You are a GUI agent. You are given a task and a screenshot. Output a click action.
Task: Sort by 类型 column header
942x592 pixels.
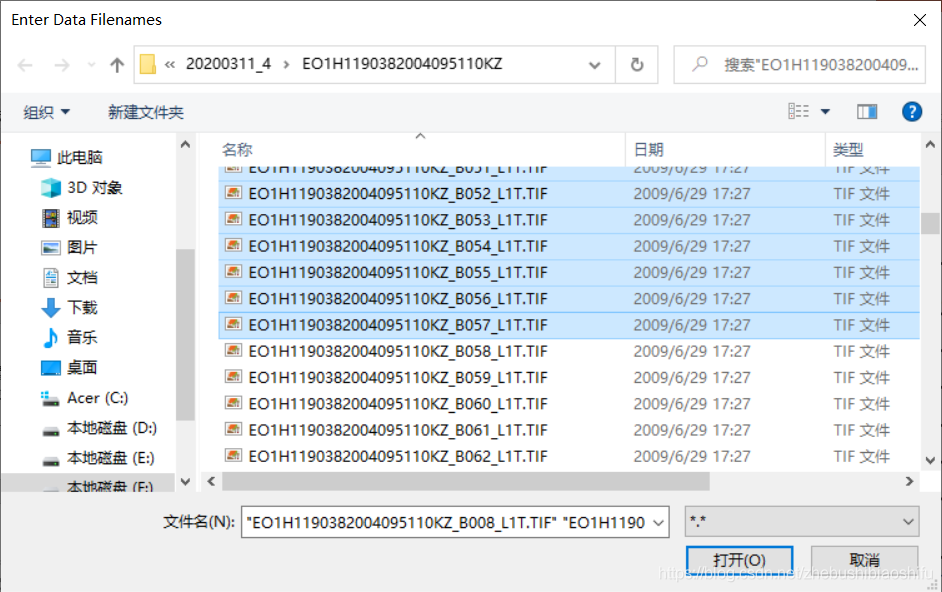click(x=848, y=150)
